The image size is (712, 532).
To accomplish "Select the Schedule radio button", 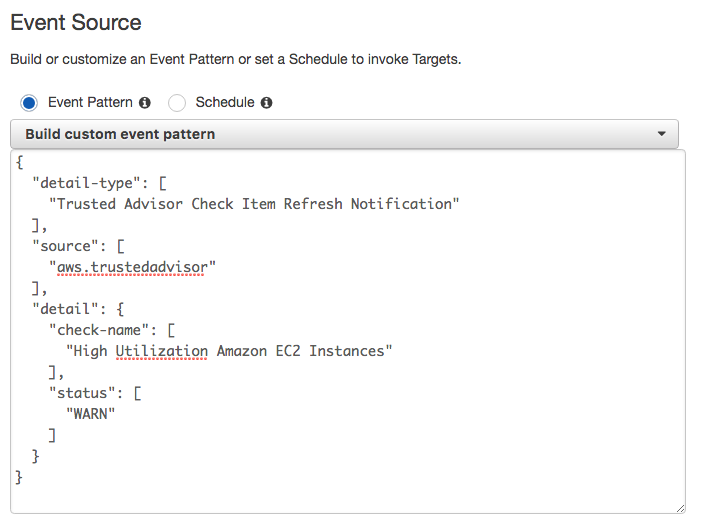I will pos(177,103).
